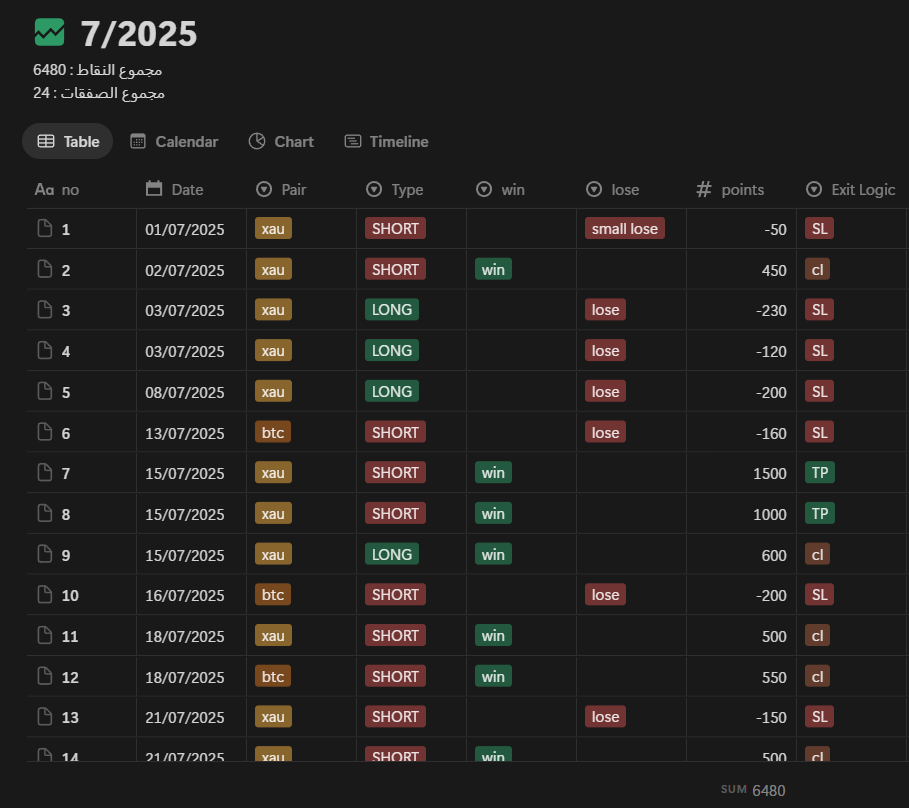Switch to the Chart view tab
Image resolution: width=909 pixels, height=808 pixels.
(281, 142)
